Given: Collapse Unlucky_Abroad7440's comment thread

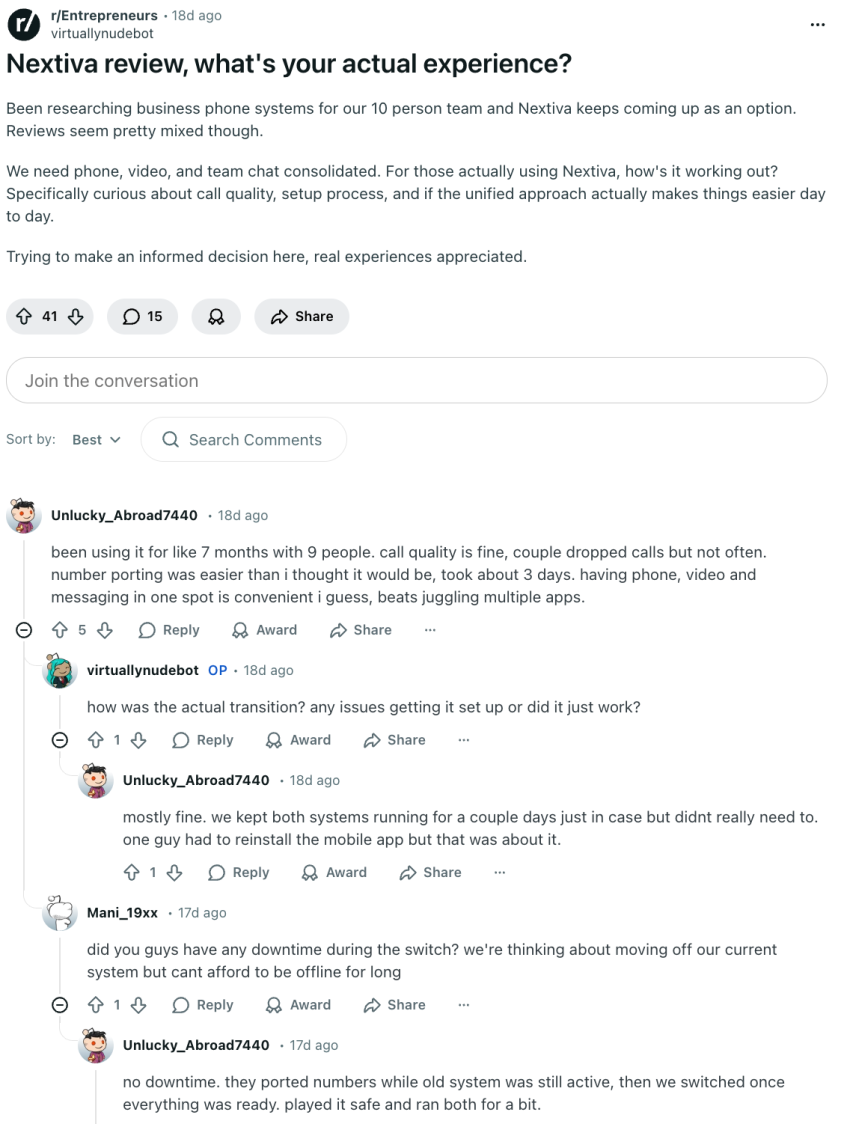Looking at the screenshot, I should point(23,630).
